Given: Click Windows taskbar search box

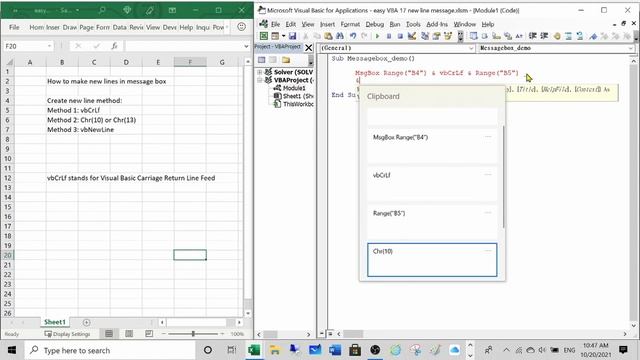Looking at the screenshot, I should click(110, 350).
